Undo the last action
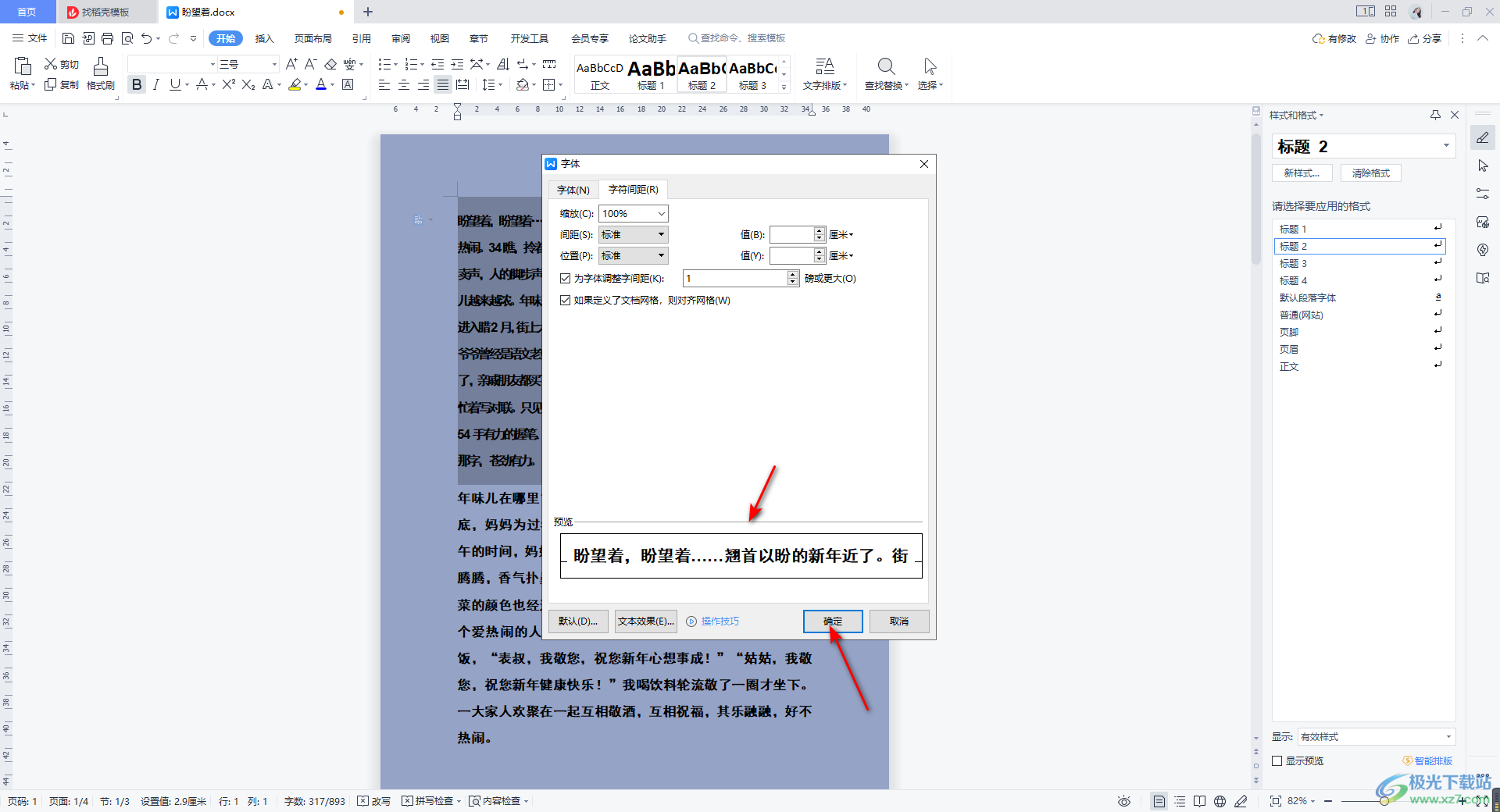 click(146, 38)
